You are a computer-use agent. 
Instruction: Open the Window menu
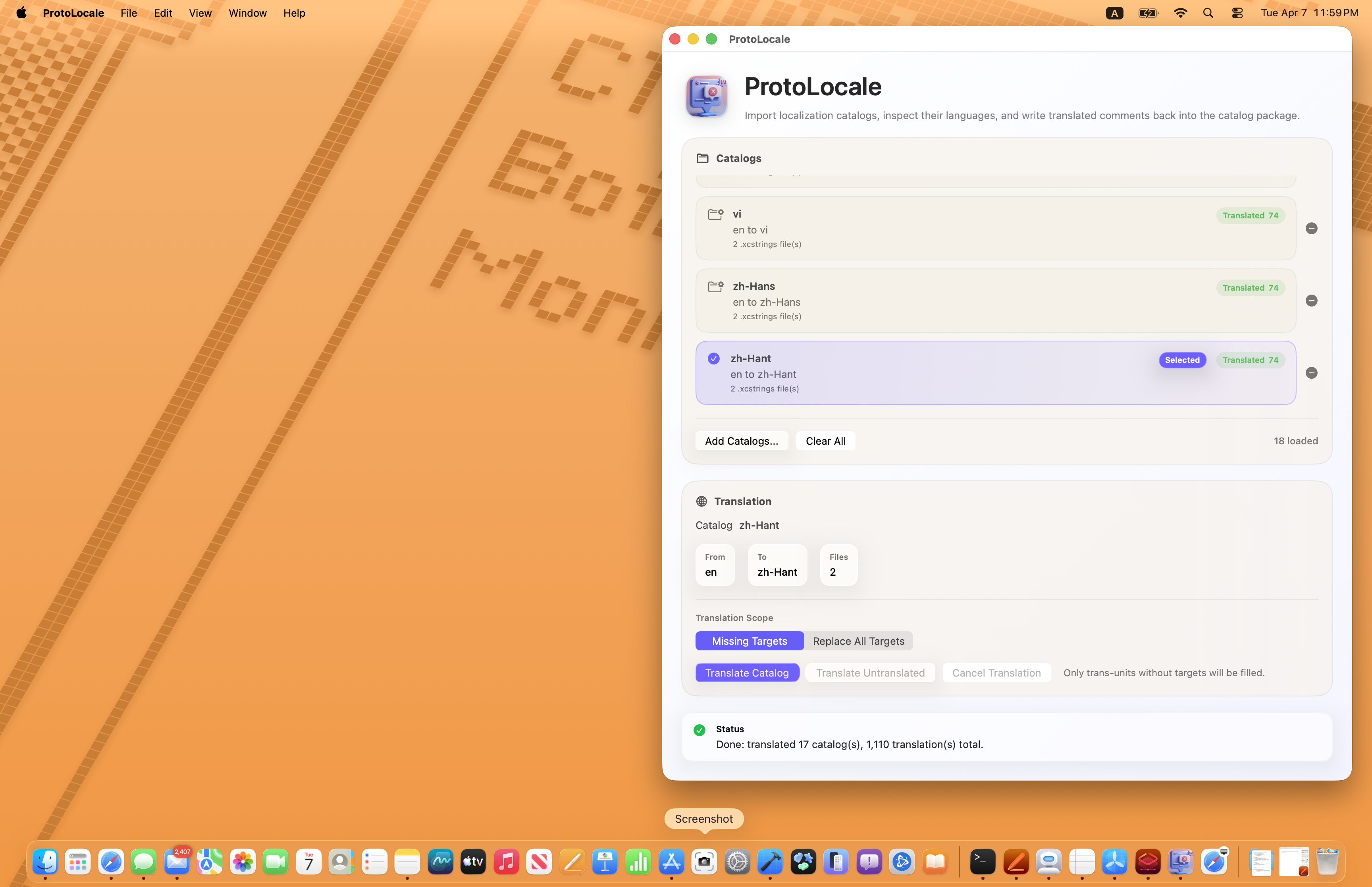tap(247, 13)
